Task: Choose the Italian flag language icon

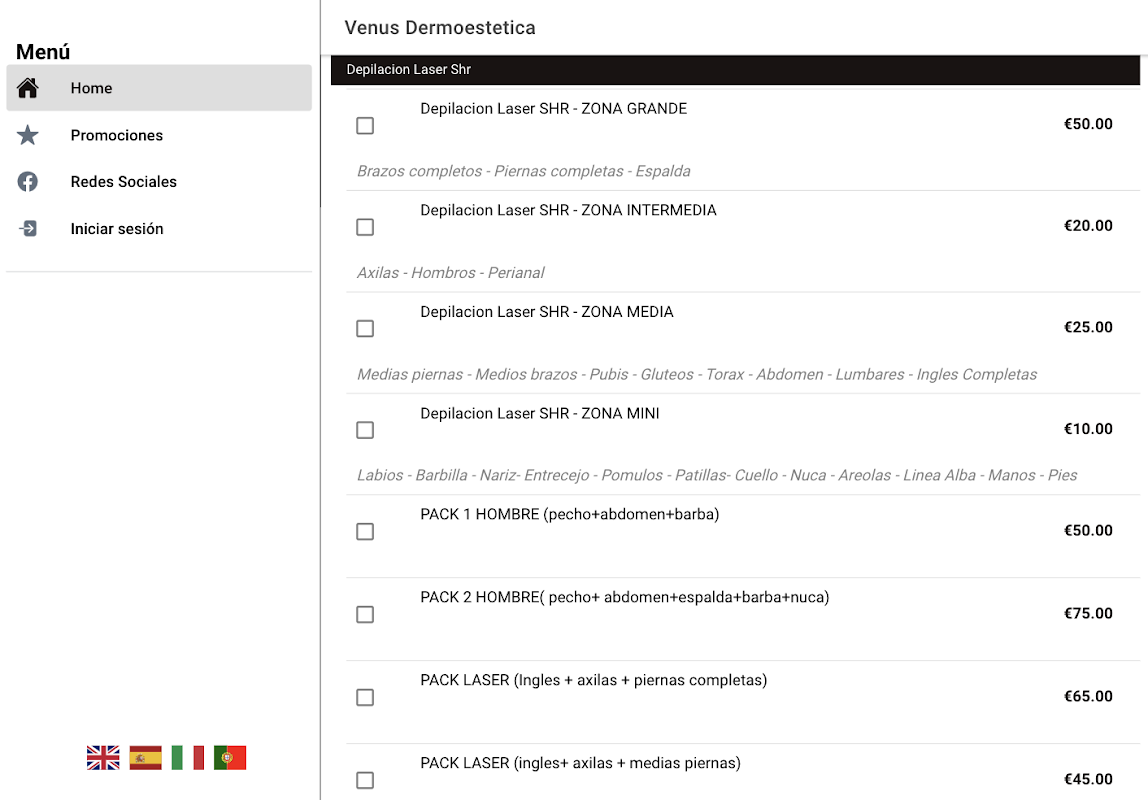Action: tap(188, 758)
